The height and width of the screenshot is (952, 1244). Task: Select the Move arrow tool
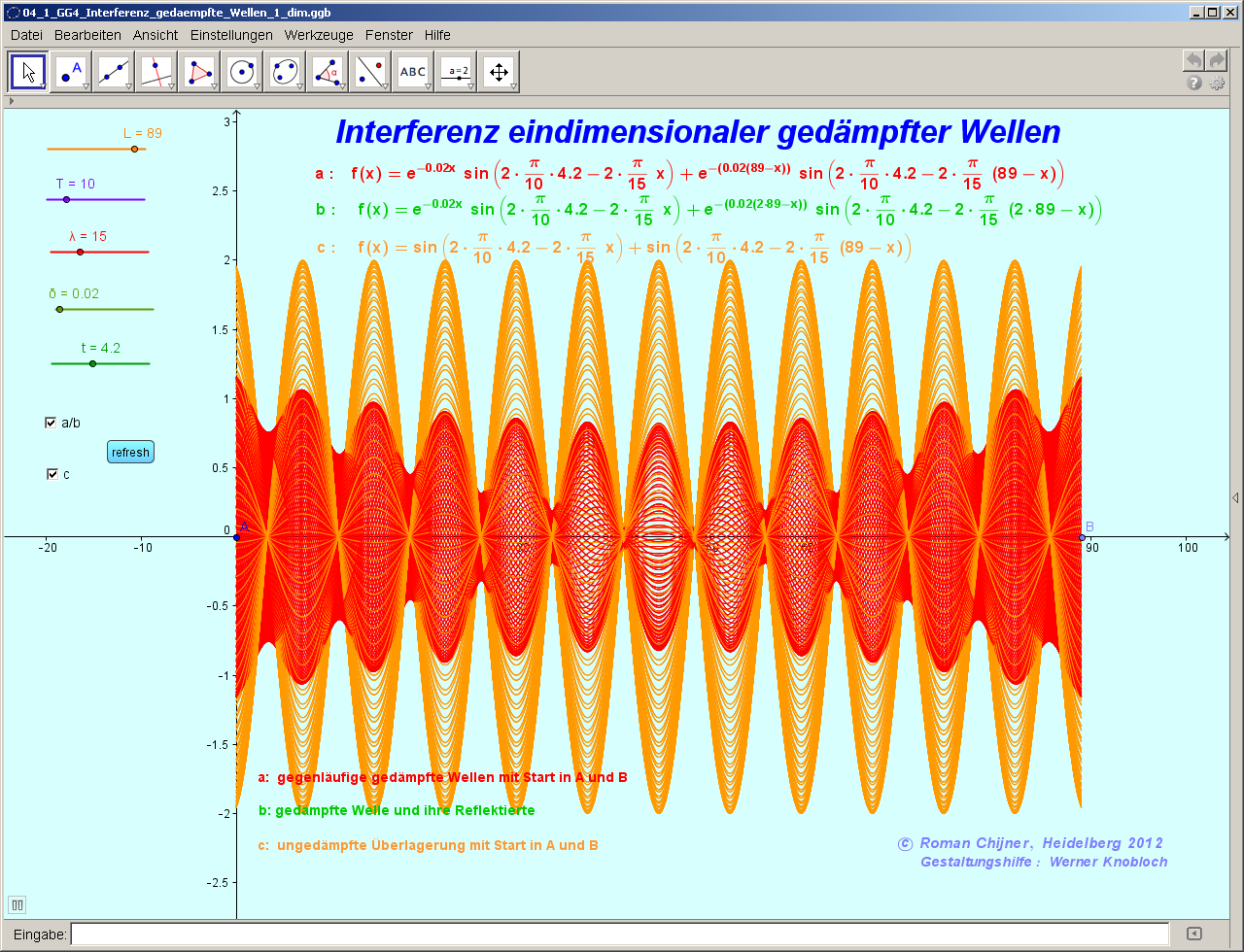(27, 71)
